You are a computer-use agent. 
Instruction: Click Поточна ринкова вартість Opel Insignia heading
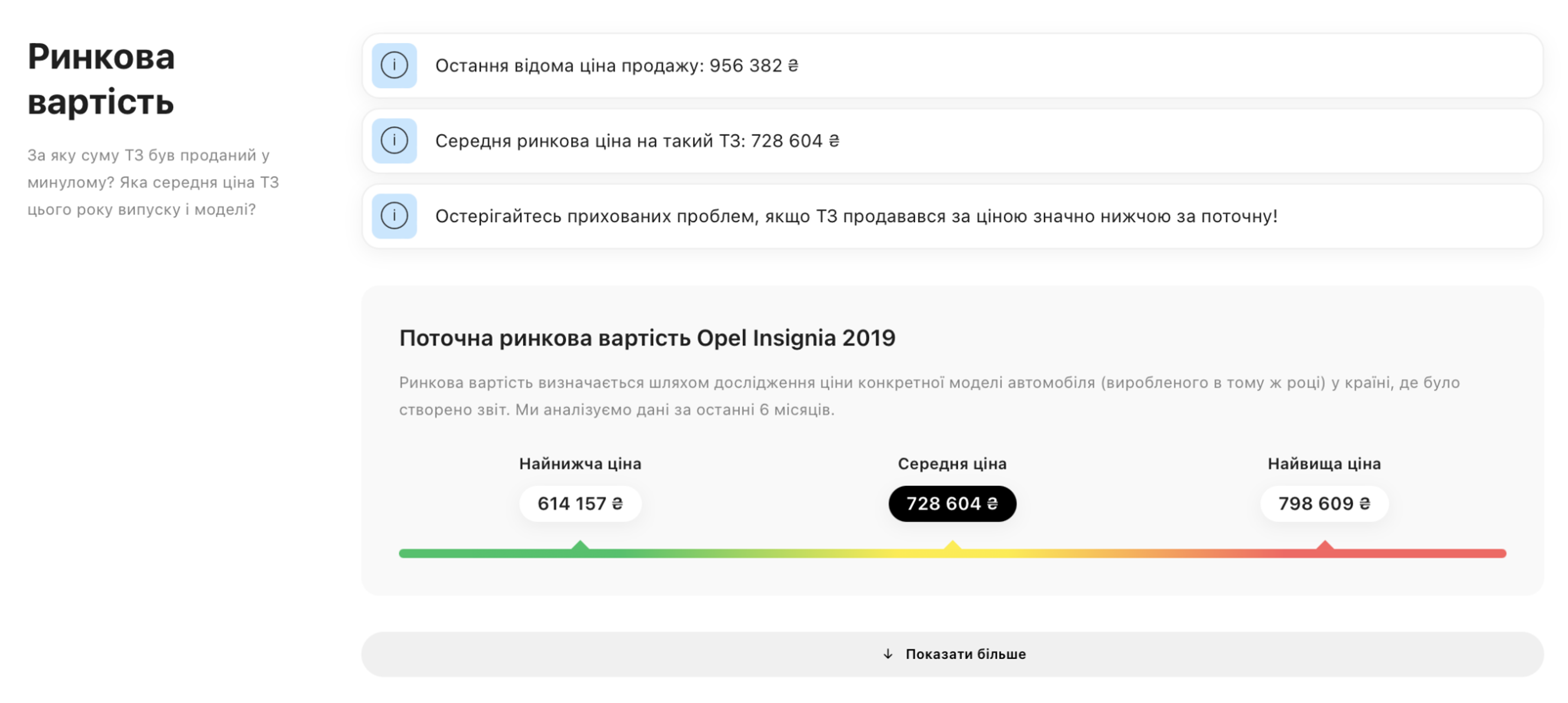647,338
